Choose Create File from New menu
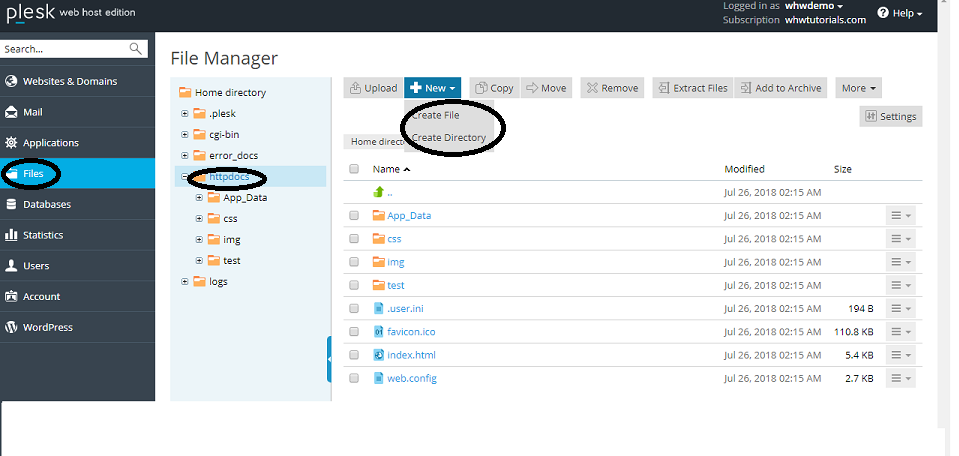This screenshot has width=959, height=456. click(436, 115)
